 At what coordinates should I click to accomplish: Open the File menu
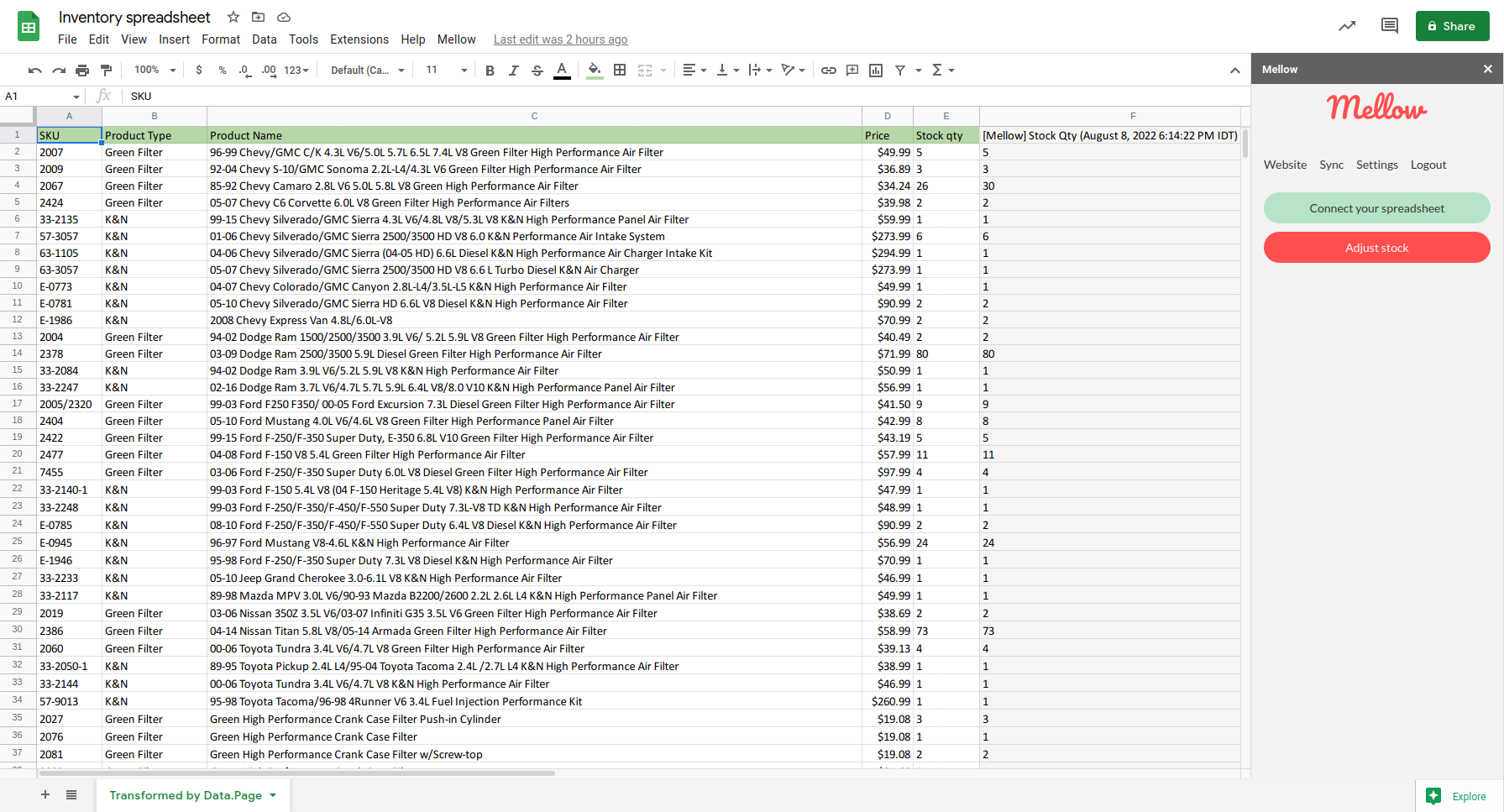tap(67, 39)
